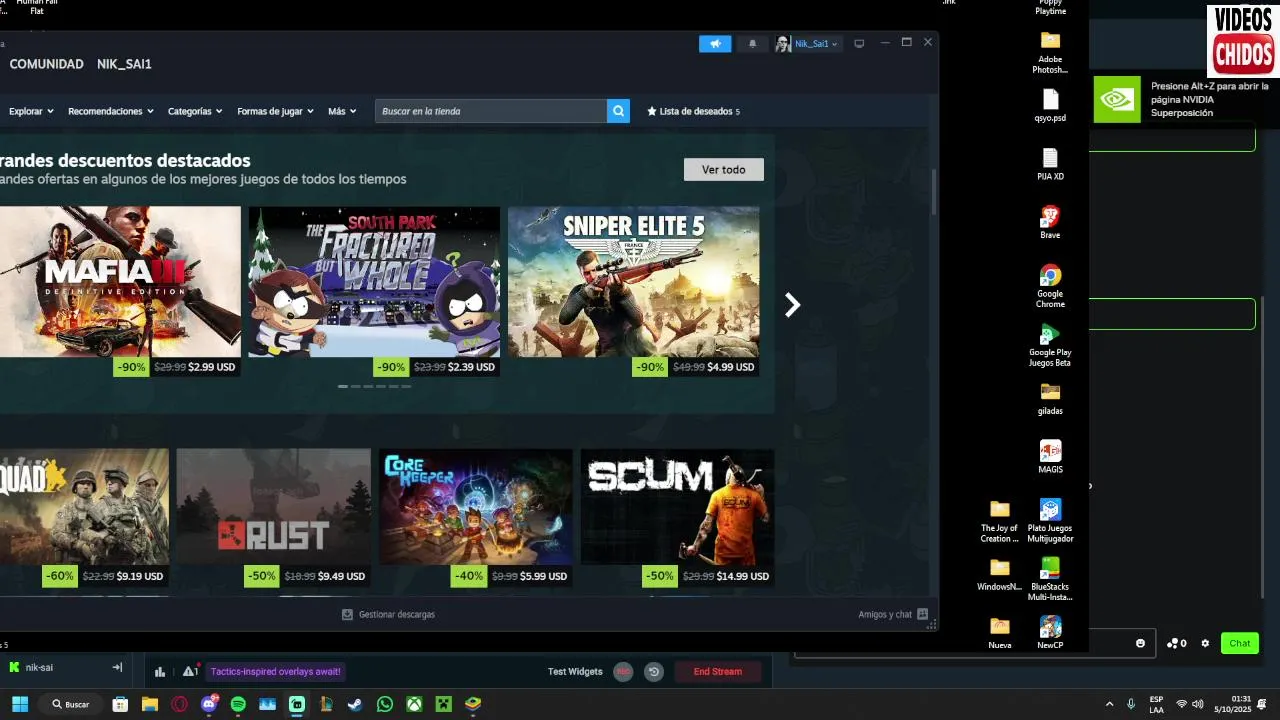The width and height of the screenshot is (1280, 720).
Task: Advance the carousel with right arrow
Action: point(792,305)
